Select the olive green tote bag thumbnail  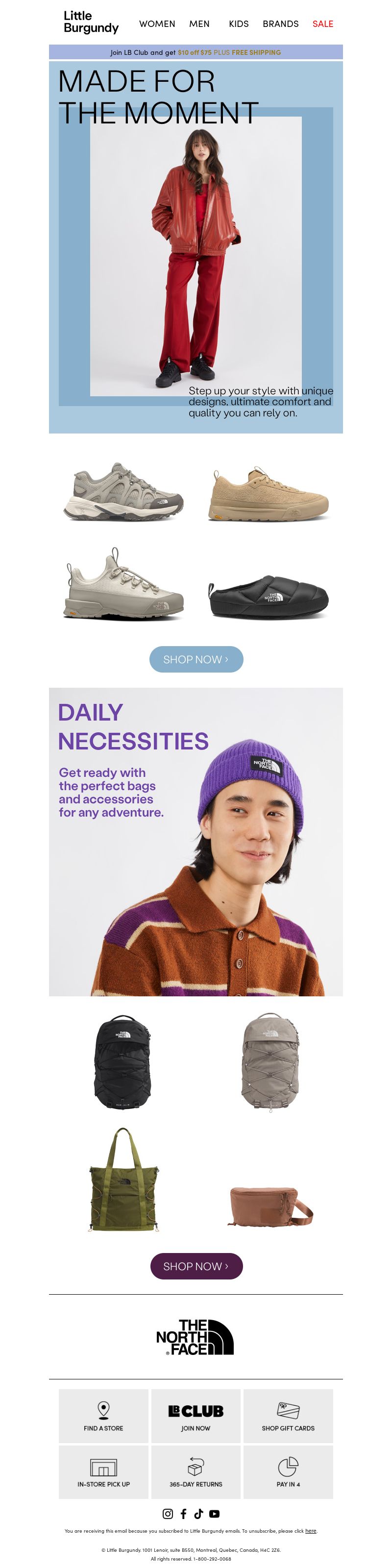click(x=123, y=1179)
